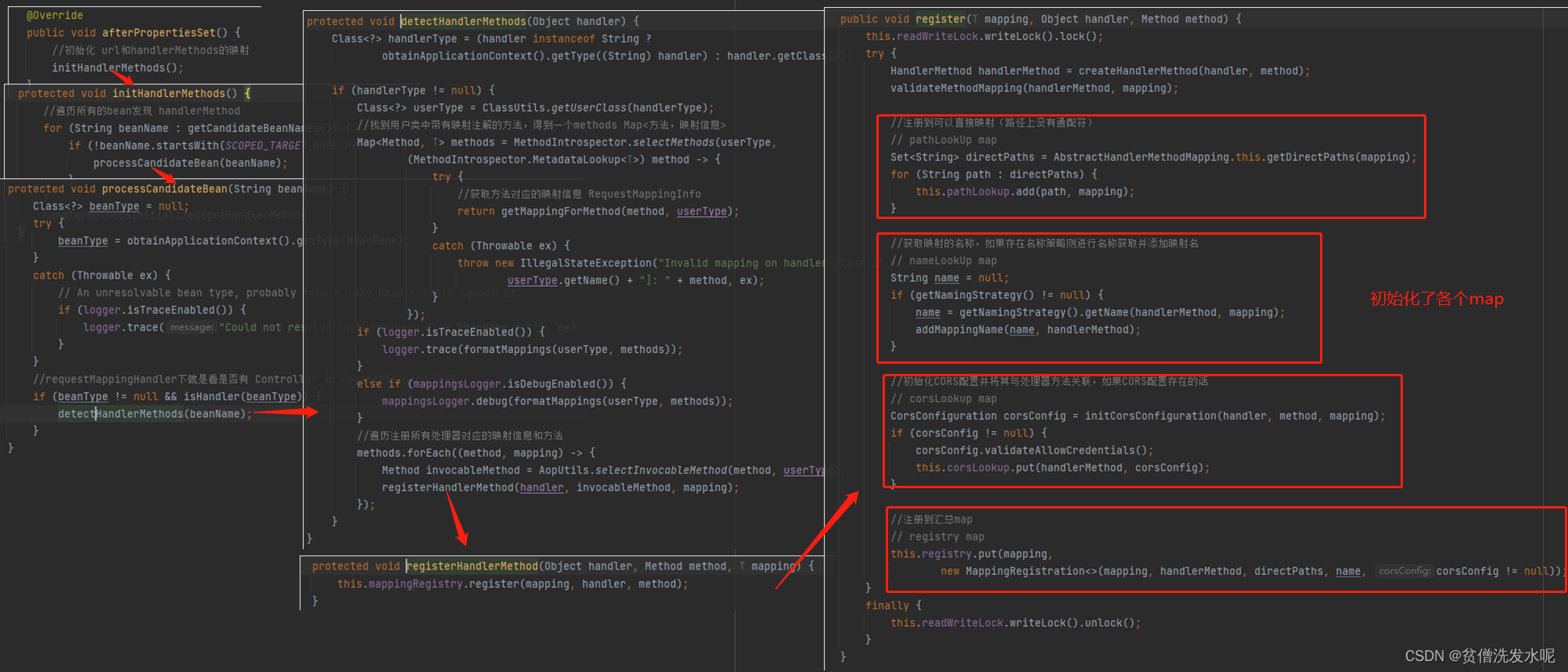Click the '// pathLookUp map' comment
The height and width of the screenshot is (672, 1568).
[x=944, y=140]
